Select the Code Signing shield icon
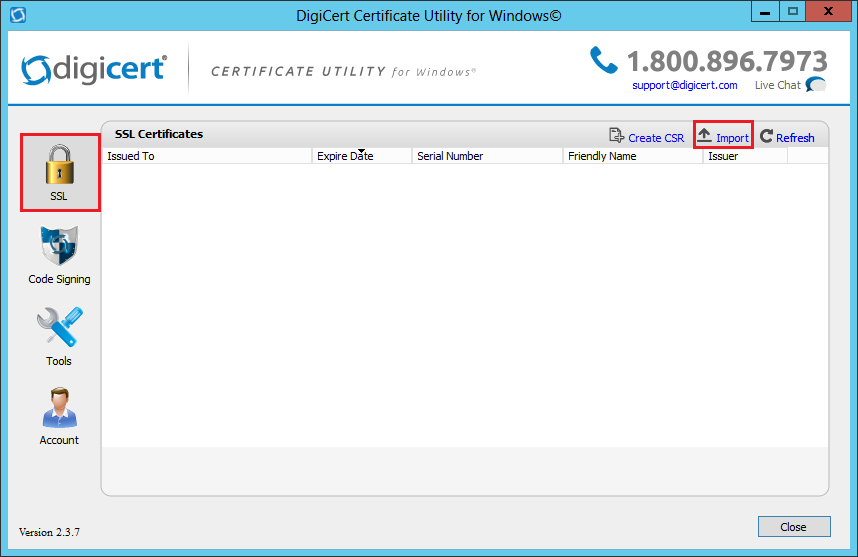858x557 pixels. pos(59,247)
